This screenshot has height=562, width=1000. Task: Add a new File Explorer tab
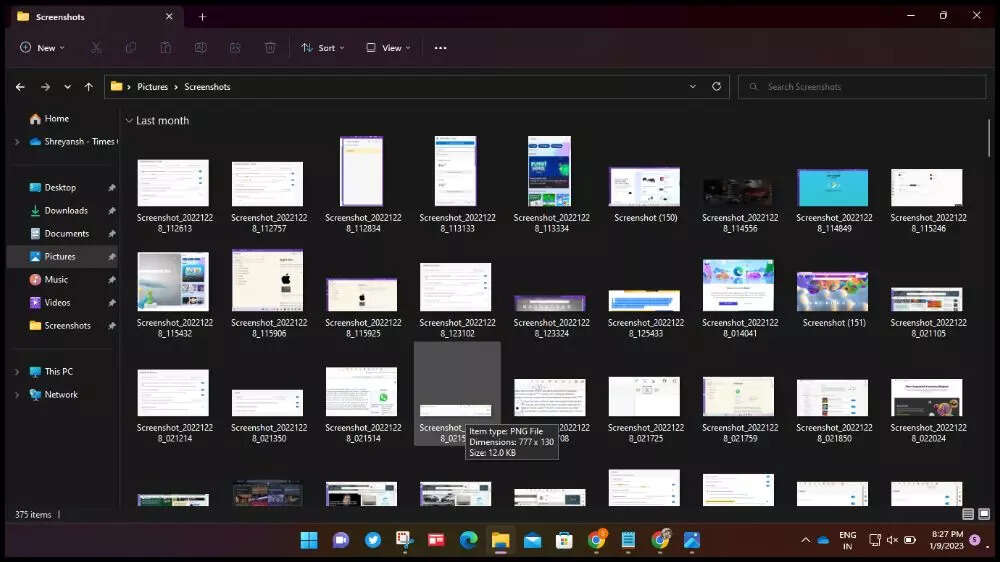[x=202, y=16]
